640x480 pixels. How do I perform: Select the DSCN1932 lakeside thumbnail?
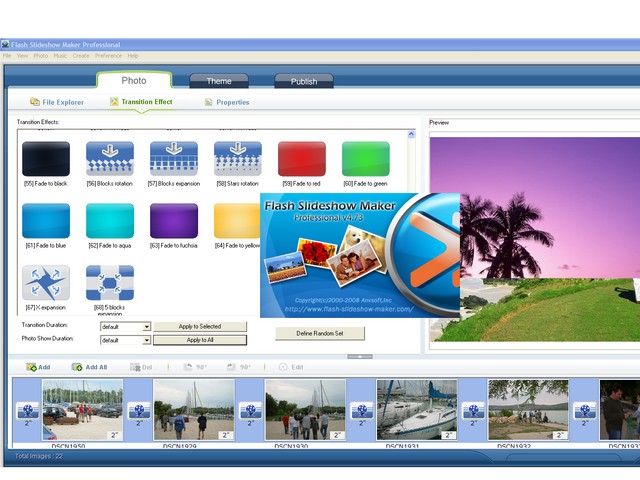click(528, 410)
